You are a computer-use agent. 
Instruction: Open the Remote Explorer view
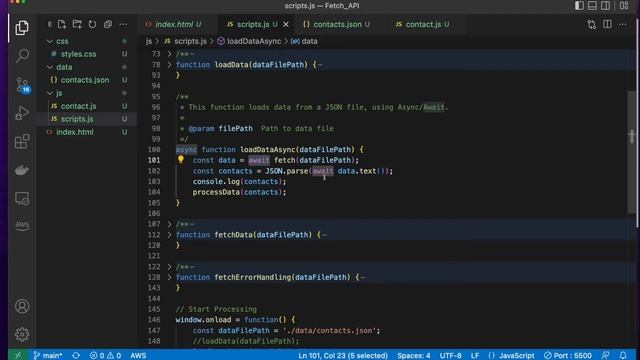pos(22,199)
